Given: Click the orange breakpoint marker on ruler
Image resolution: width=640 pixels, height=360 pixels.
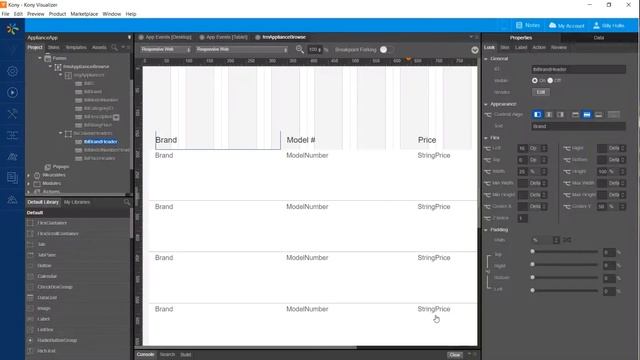Looking at the screenshot, I should (x=408, y=60).
